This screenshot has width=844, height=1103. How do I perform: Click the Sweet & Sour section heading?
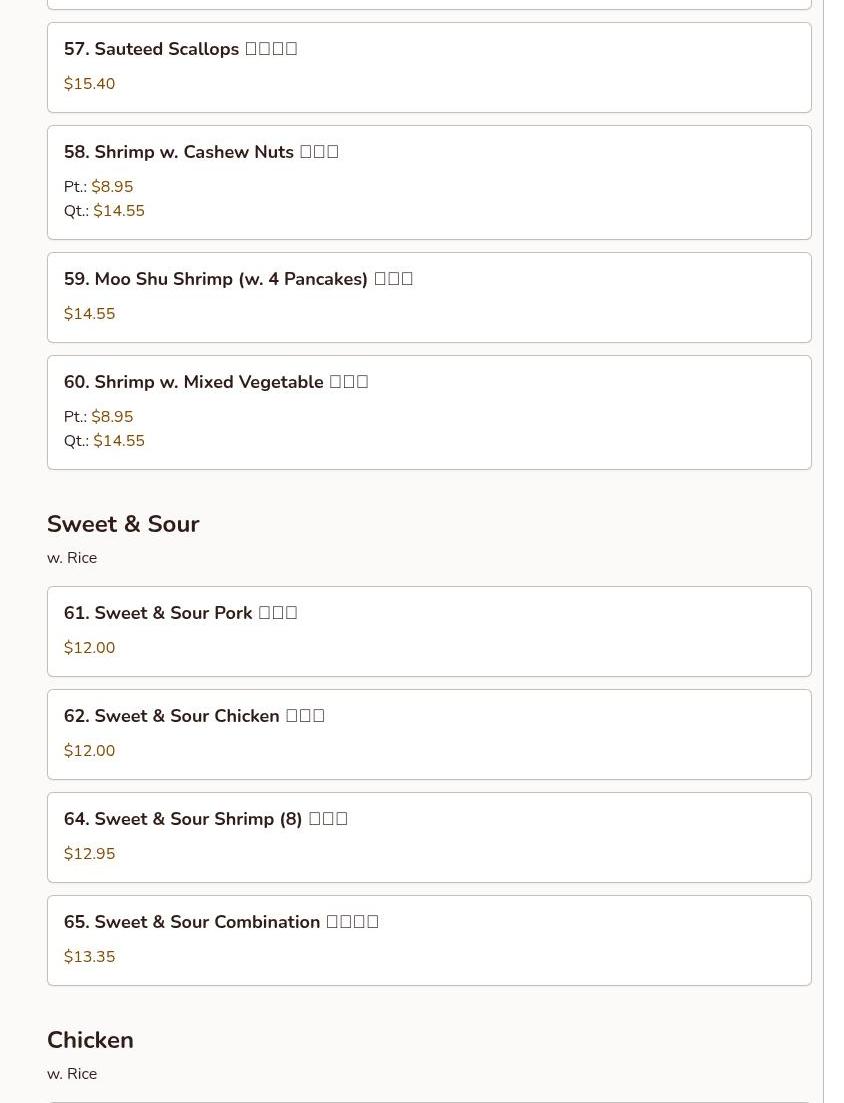[x=123, y=524]
